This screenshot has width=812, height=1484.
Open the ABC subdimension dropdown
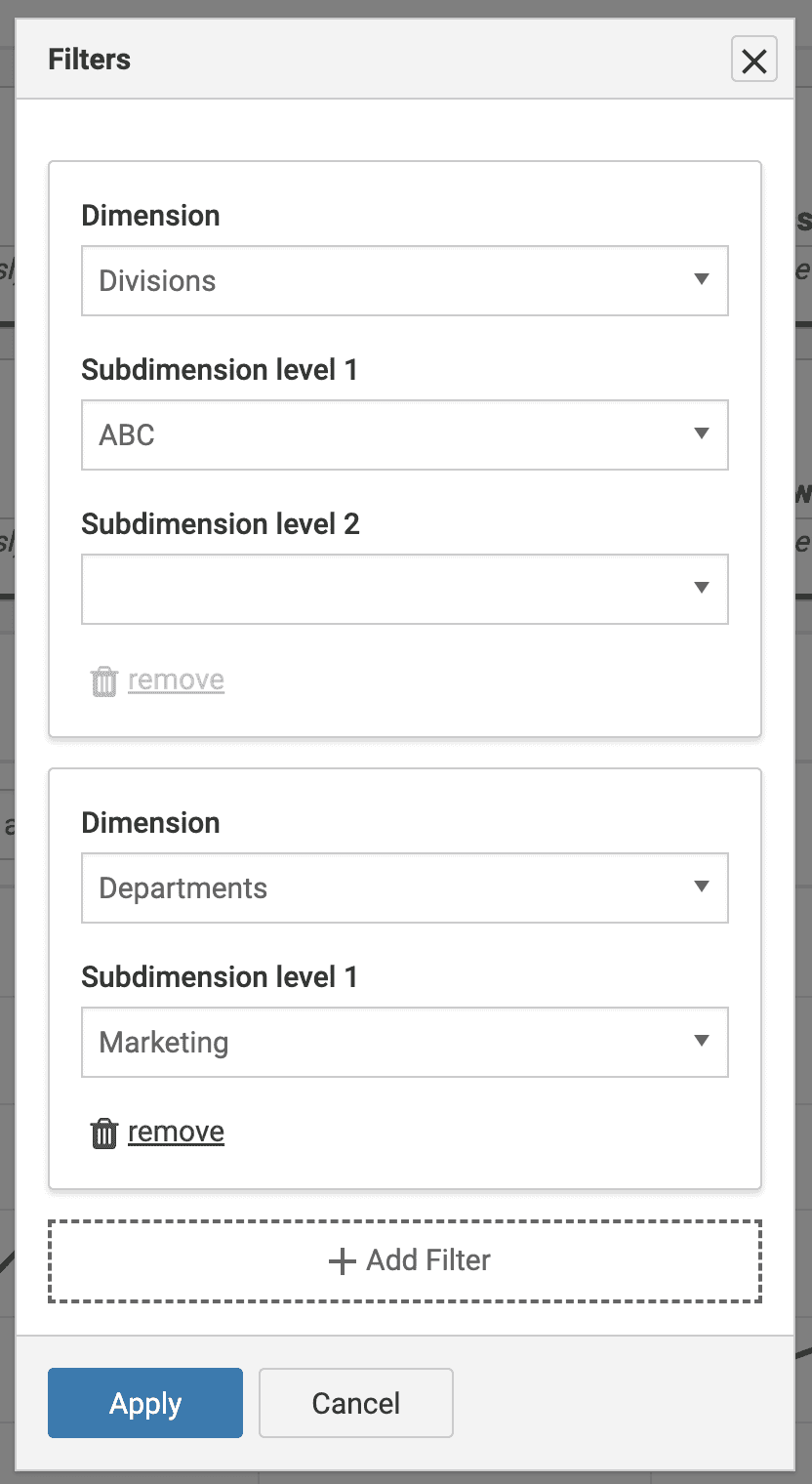pyautogui.click(x=405, y=434)
